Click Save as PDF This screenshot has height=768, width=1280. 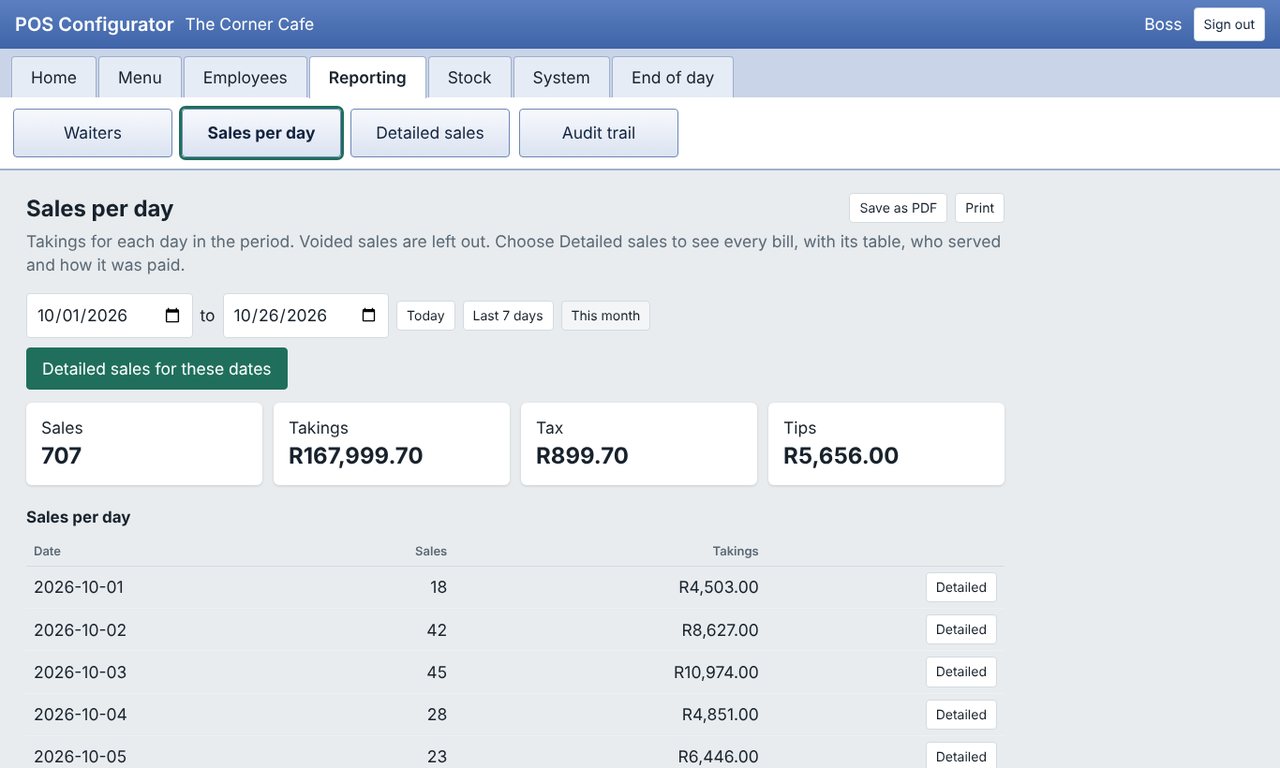pos(898,208)
